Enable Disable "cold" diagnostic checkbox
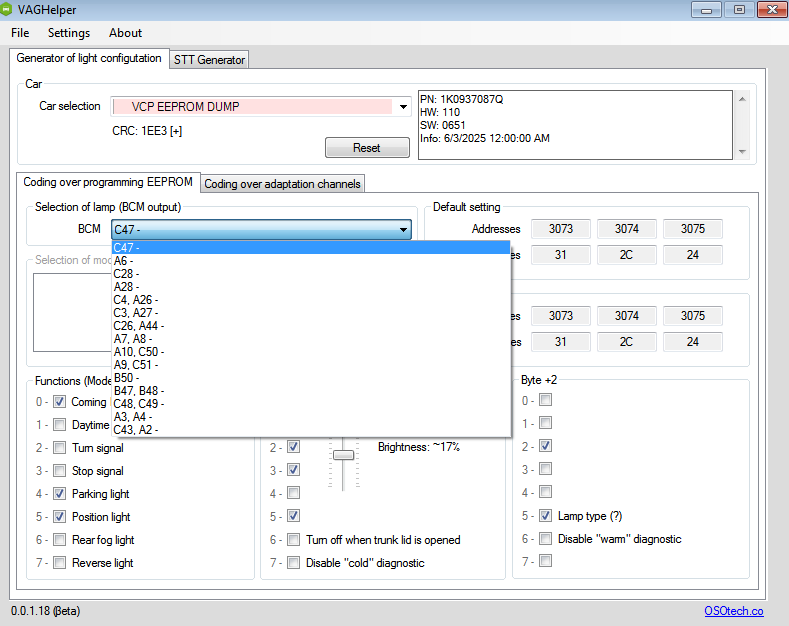Viewport: 789px width, 626px height. click(293, 563)
